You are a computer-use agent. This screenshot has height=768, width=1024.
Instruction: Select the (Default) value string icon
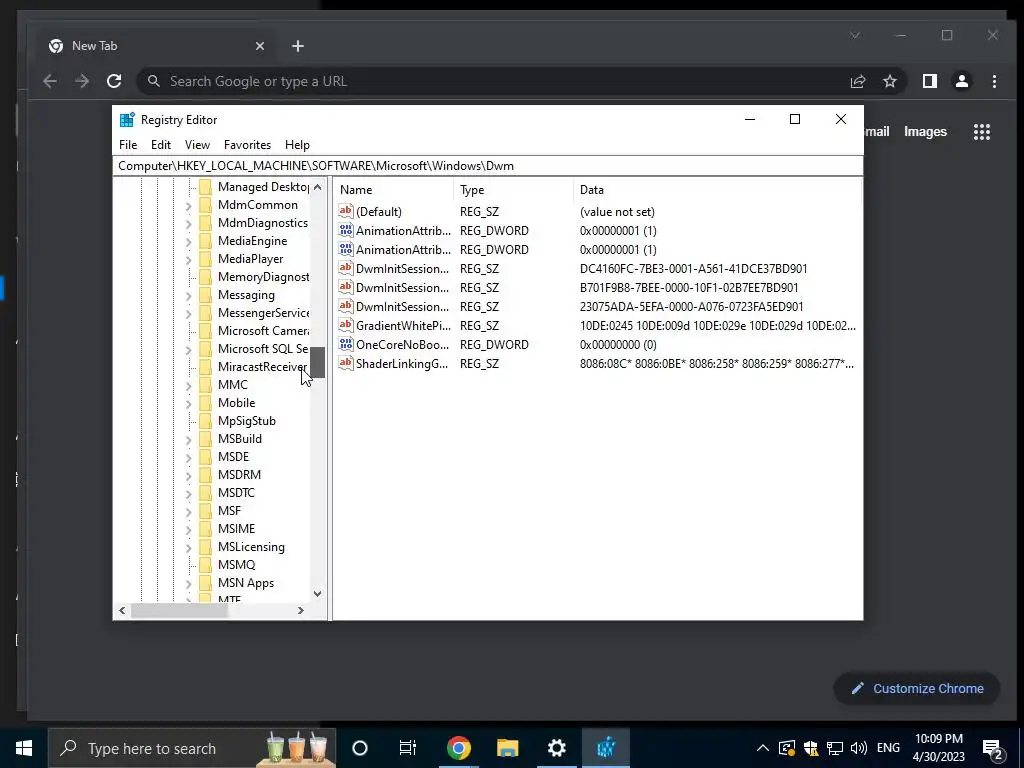click(345, 211)
